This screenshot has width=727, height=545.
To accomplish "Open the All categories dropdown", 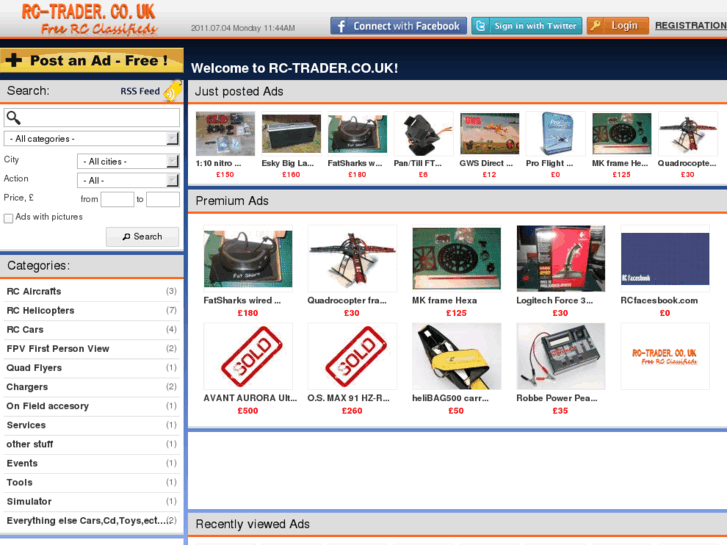I will click(91, 139).
